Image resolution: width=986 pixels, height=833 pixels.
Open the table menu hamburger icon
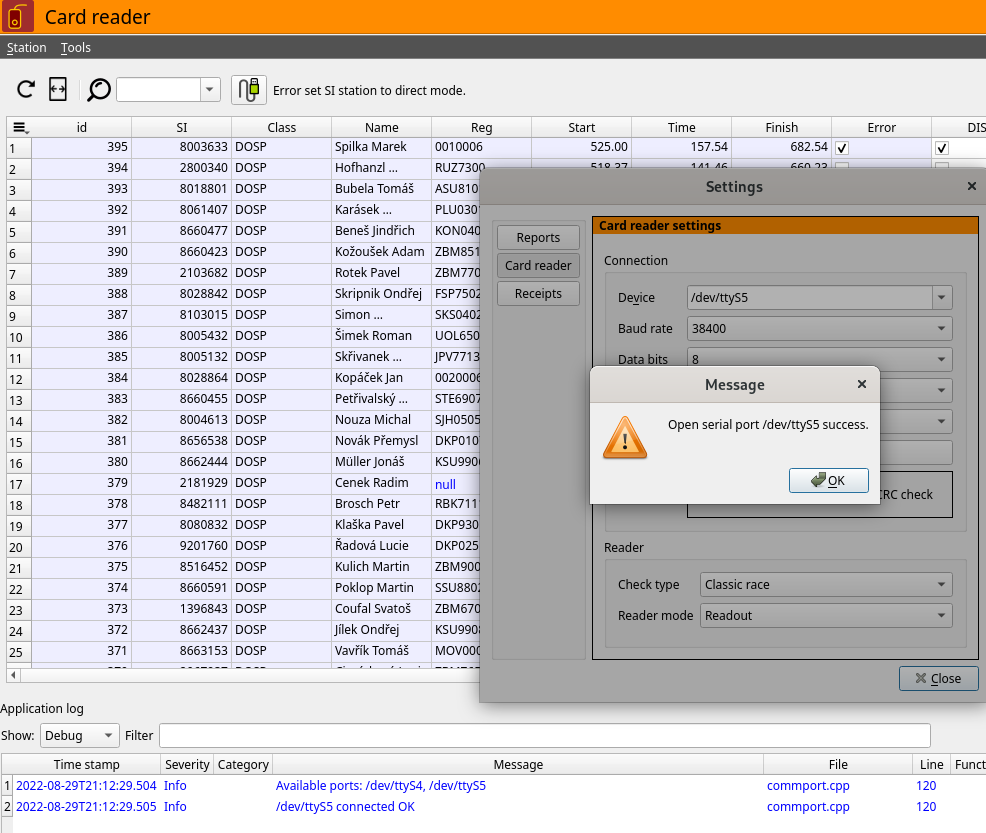coord(20,128)
